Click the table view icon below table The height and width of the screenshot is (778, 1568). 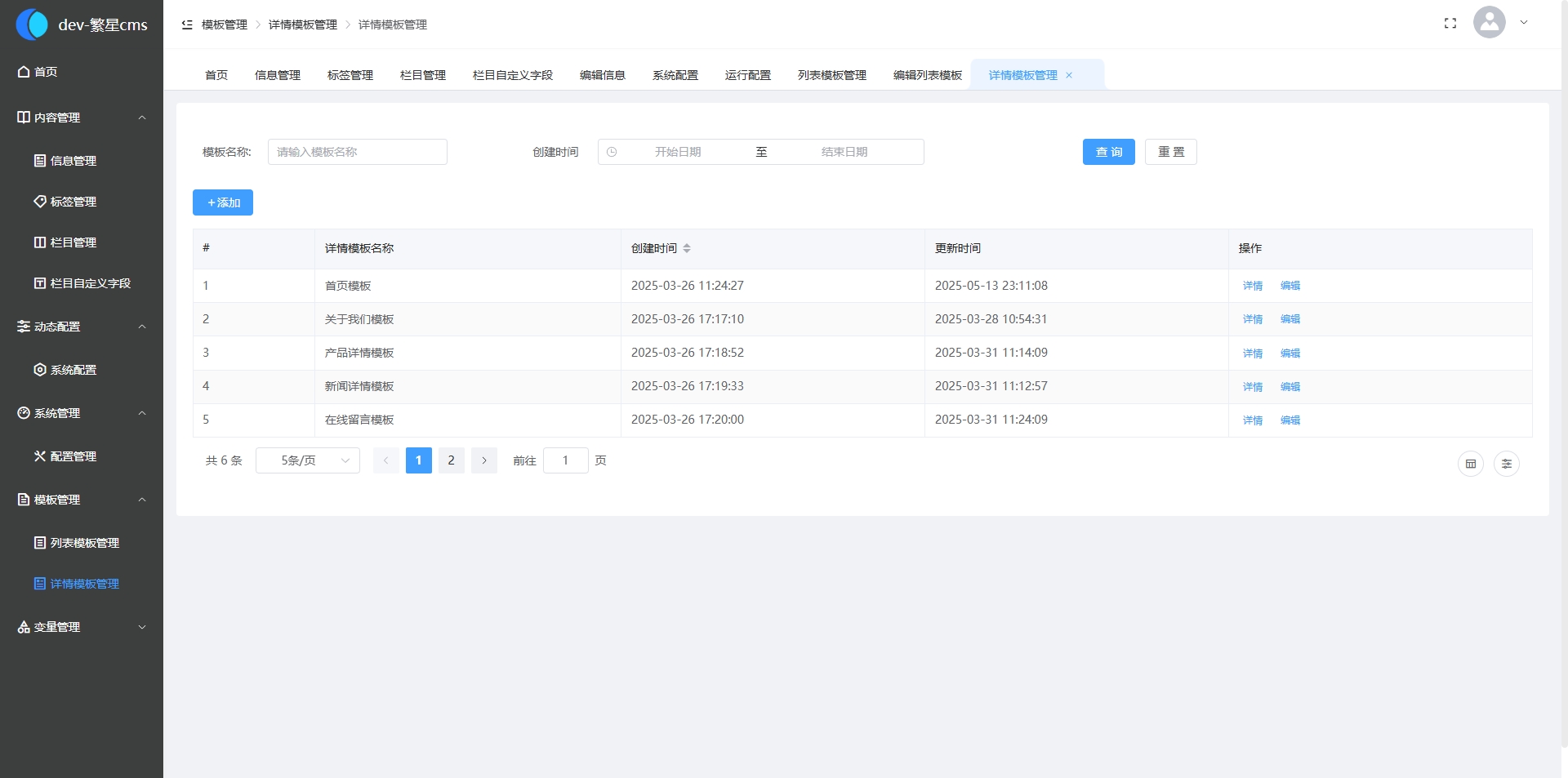1470,464
